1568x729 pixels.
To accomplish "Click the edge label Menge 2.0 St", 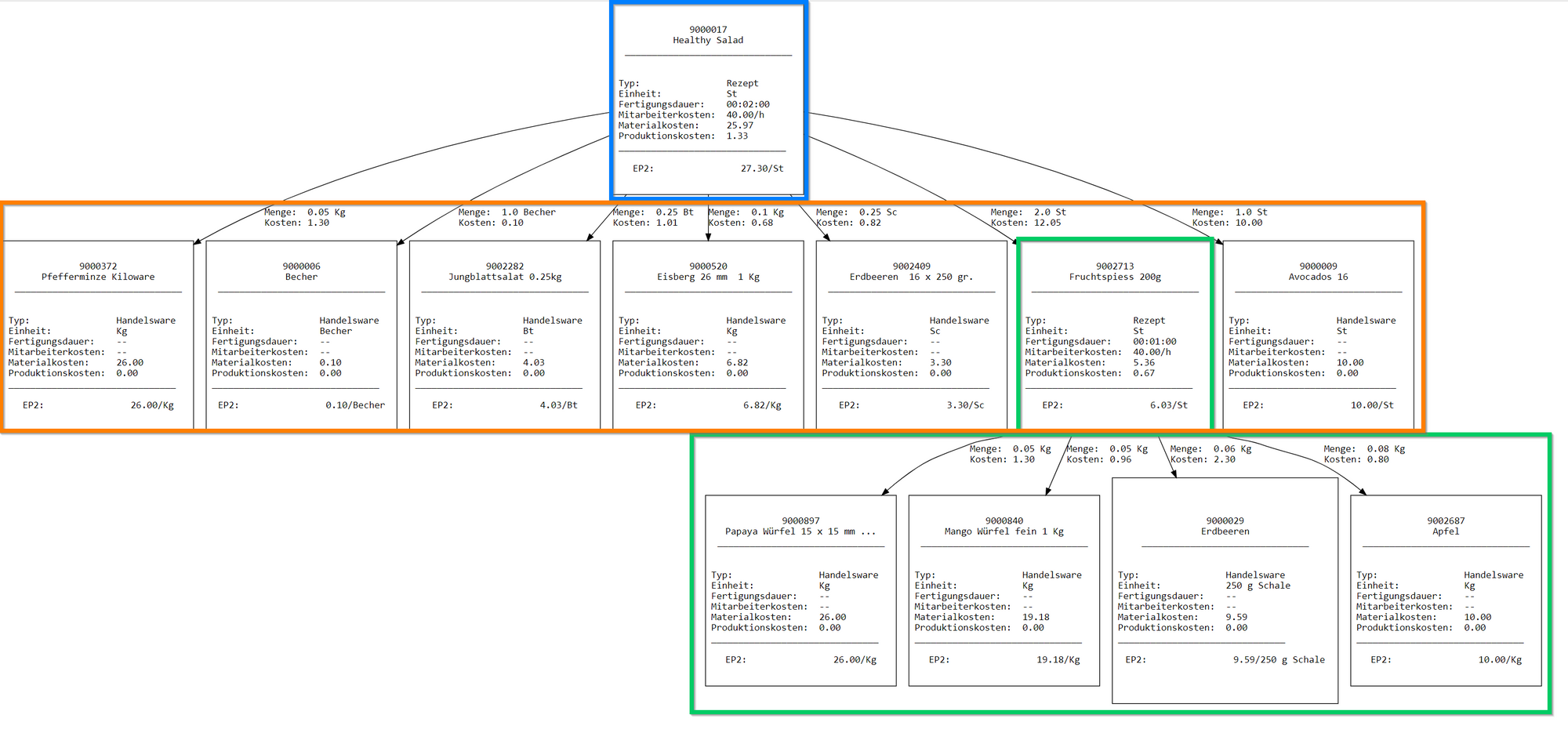I will pos(1028,212).
